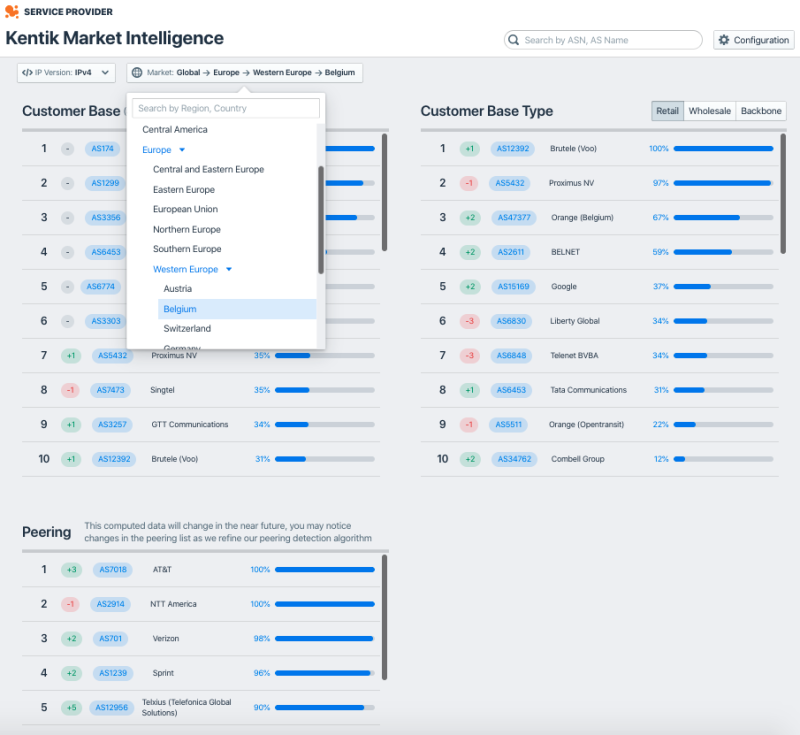
Task: Click the IP Version code brackets icon
Action: [x=27, y=72]
